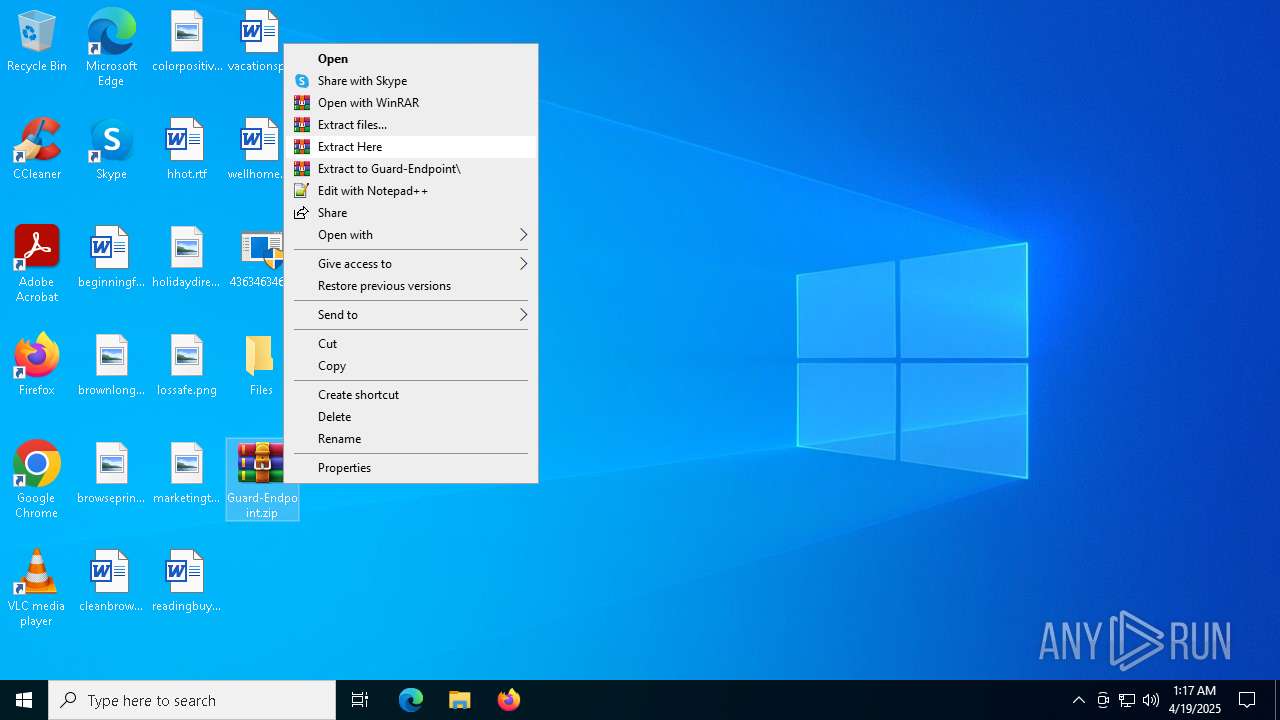
Task: Select the Microsoft Edge desktop shortcut
Action: [x=111, y=48]
